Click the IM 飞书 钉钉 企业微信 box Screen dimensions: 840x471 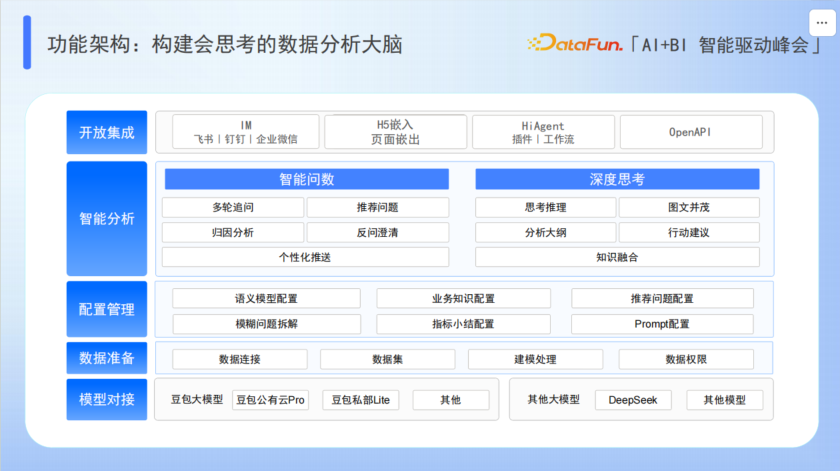[246, 132]
